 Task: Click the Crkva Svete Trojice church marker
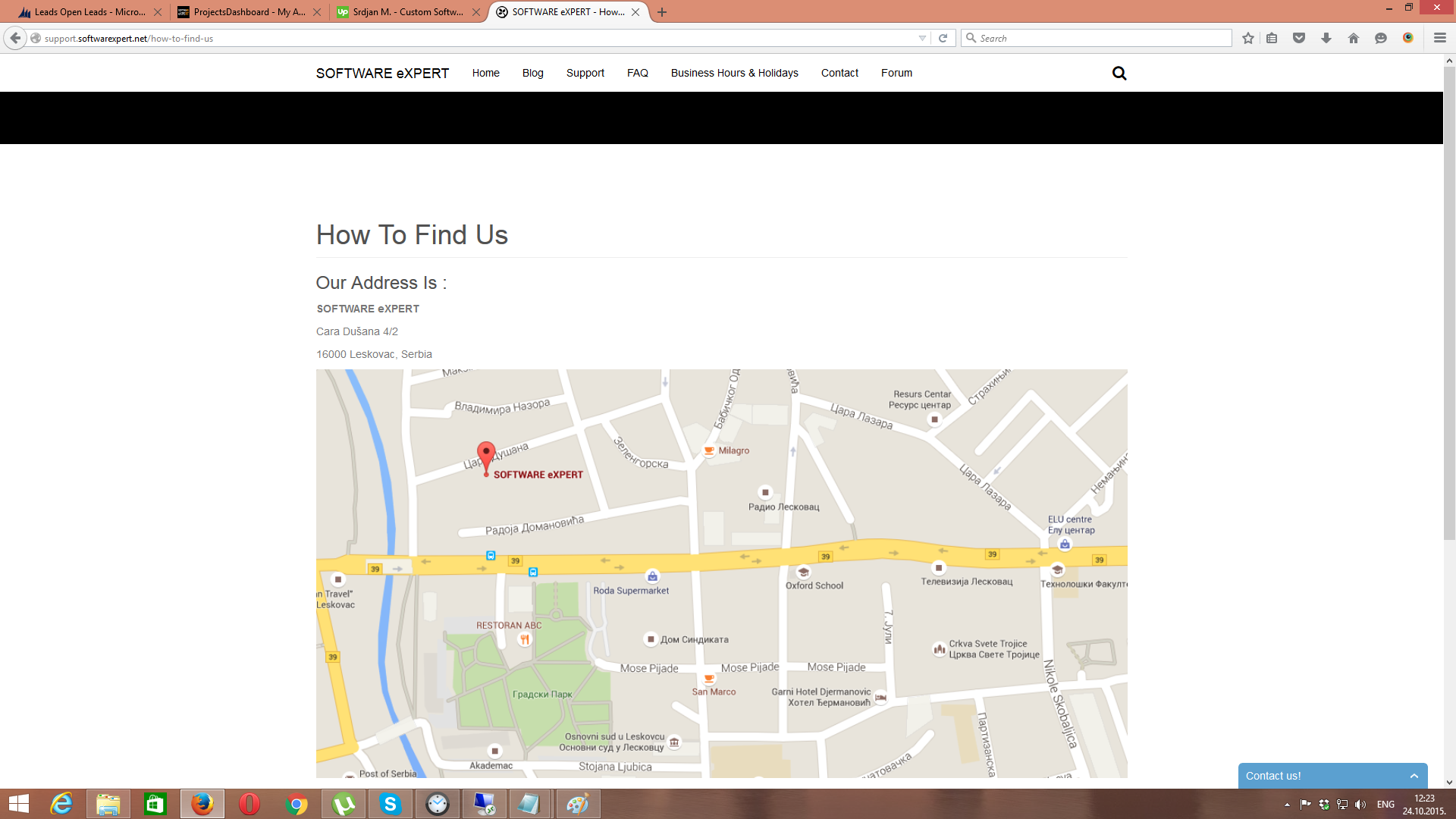939,649
